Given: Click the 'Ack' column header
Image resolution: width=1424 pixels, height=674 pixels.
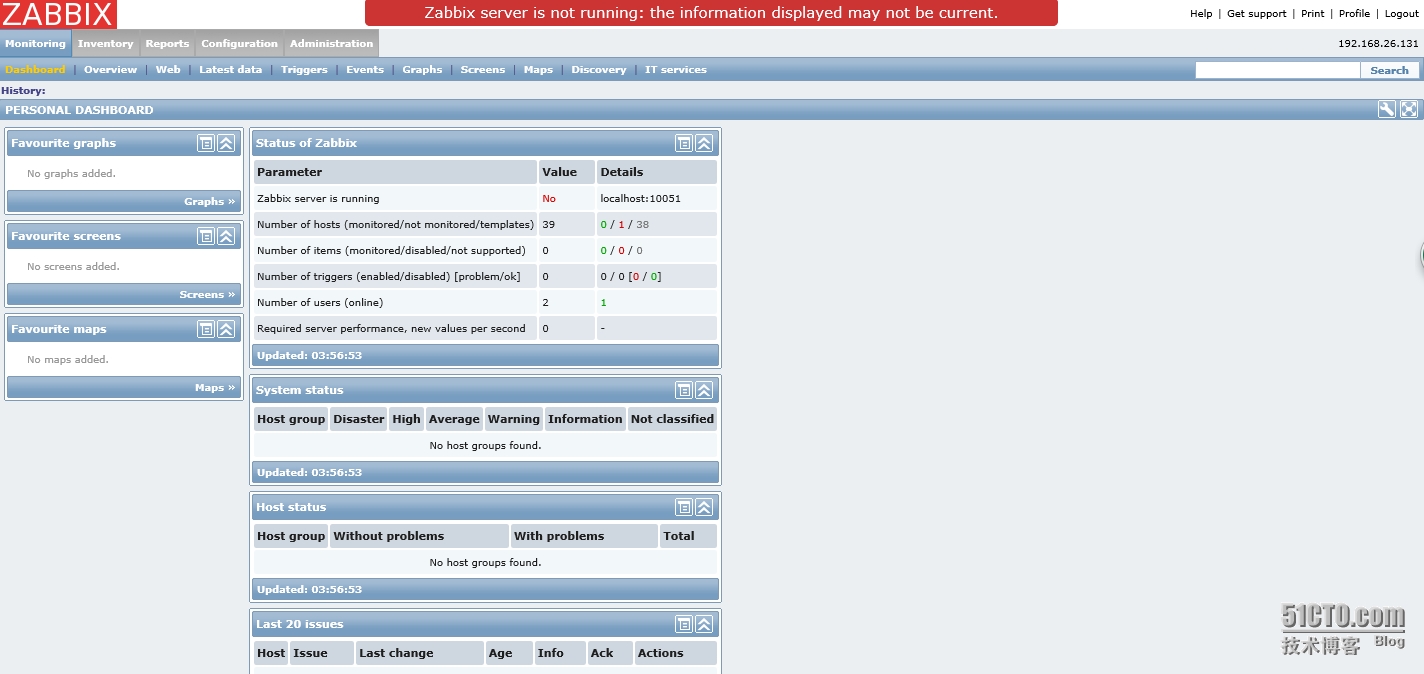Looking at the screenshot, I should (610, 653).
